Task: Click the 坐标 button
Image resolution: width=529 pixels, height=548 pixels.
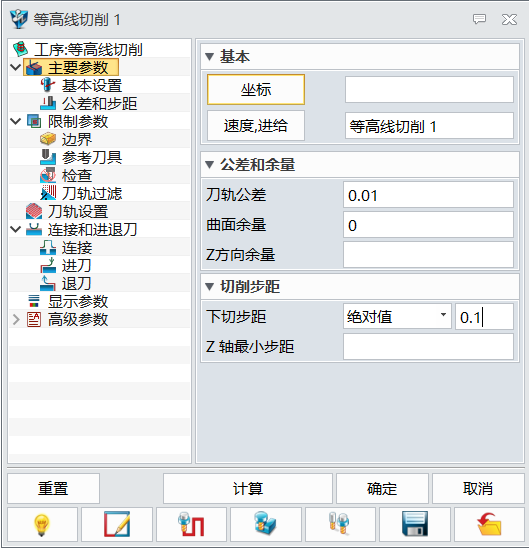Action: [x=256, y=89]
